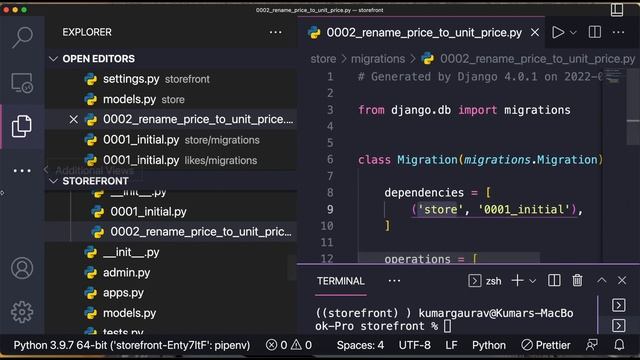Image resolution: width=640 pixels, height=360 pixels.
Task: Select the Explorer files icon
Action: tap(22, 126)
